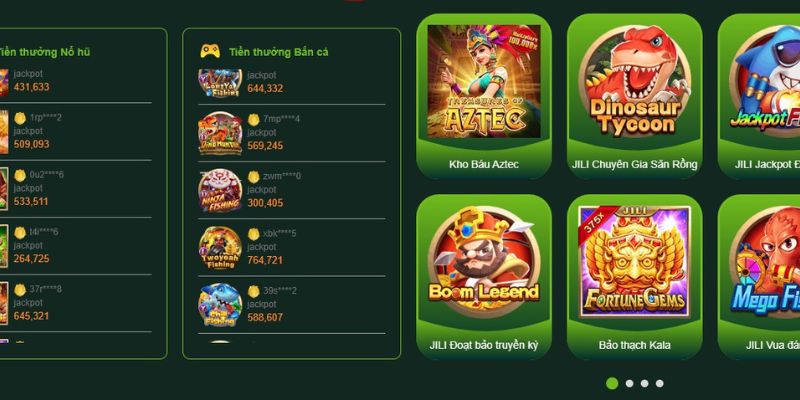Screen dimensions: 800x400
Task: Go to the second carousel page dot
Action: tap(630, 383)
